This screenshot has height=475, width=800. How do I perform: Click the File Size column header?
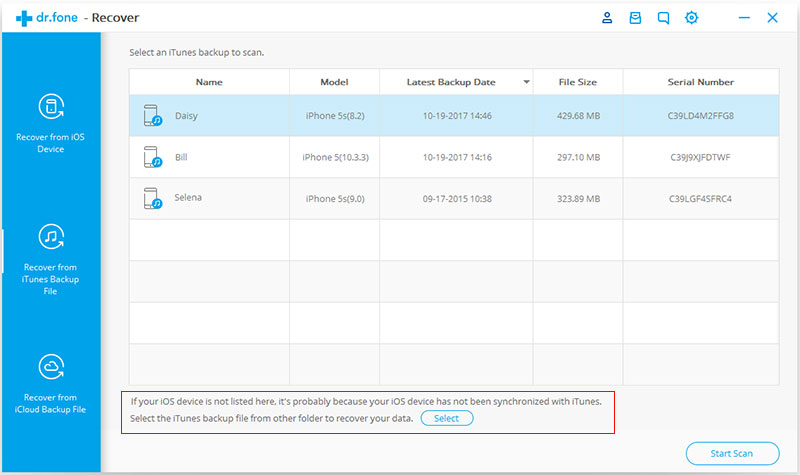[578, 82]
